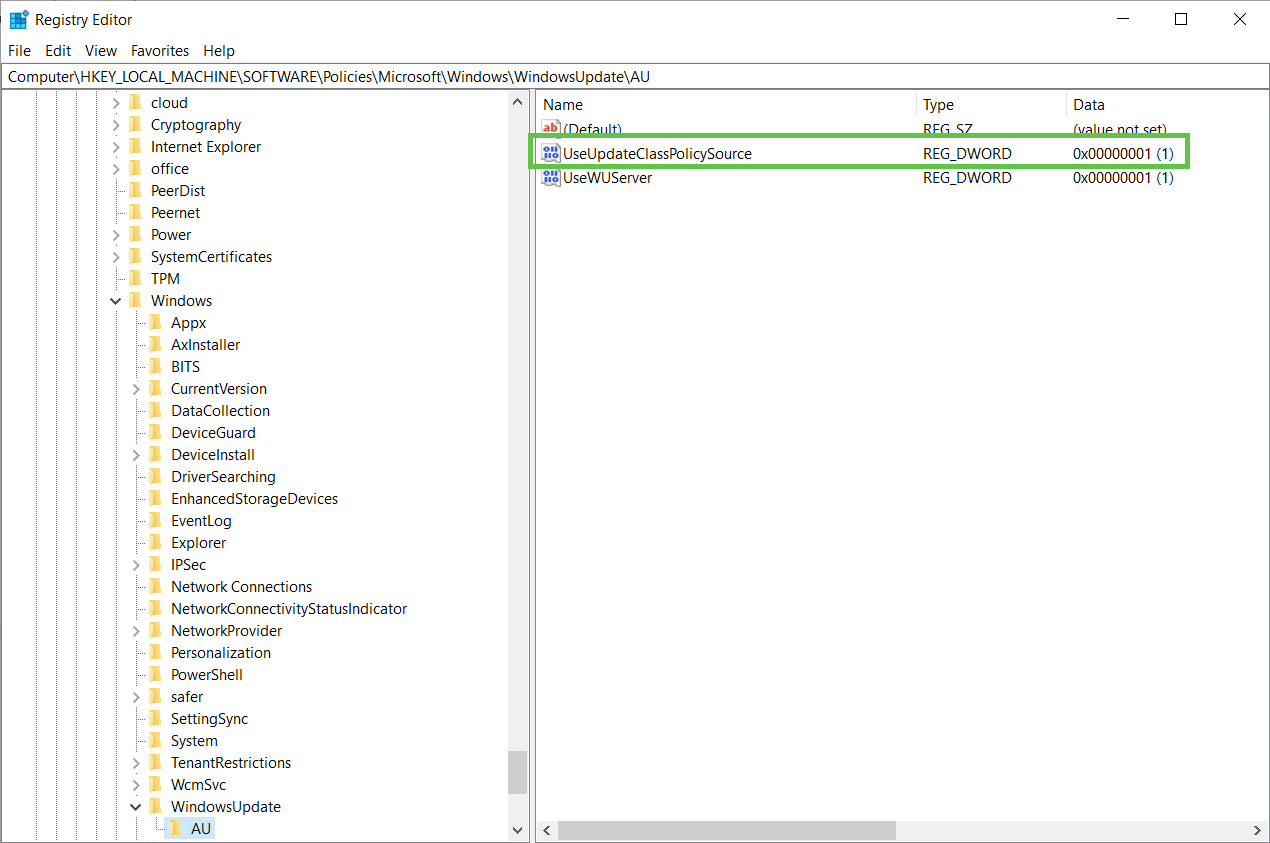Select the UseWUServer value name
The height and width of the screenshot is (843, 1270).
[607, 177]
